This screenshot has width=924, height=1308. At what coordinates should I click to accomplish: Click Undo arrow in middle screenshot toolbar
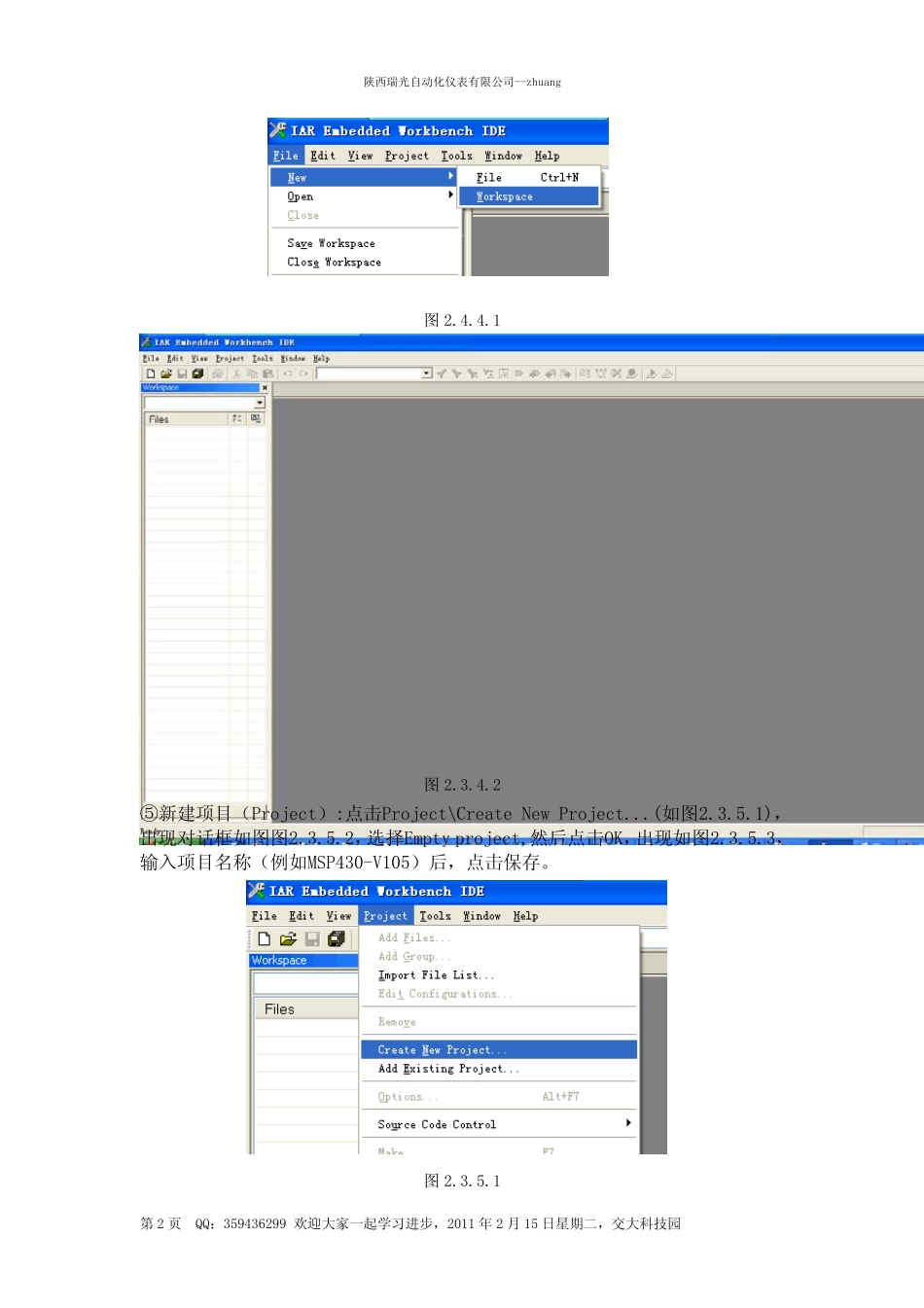[x=288, y=373]
